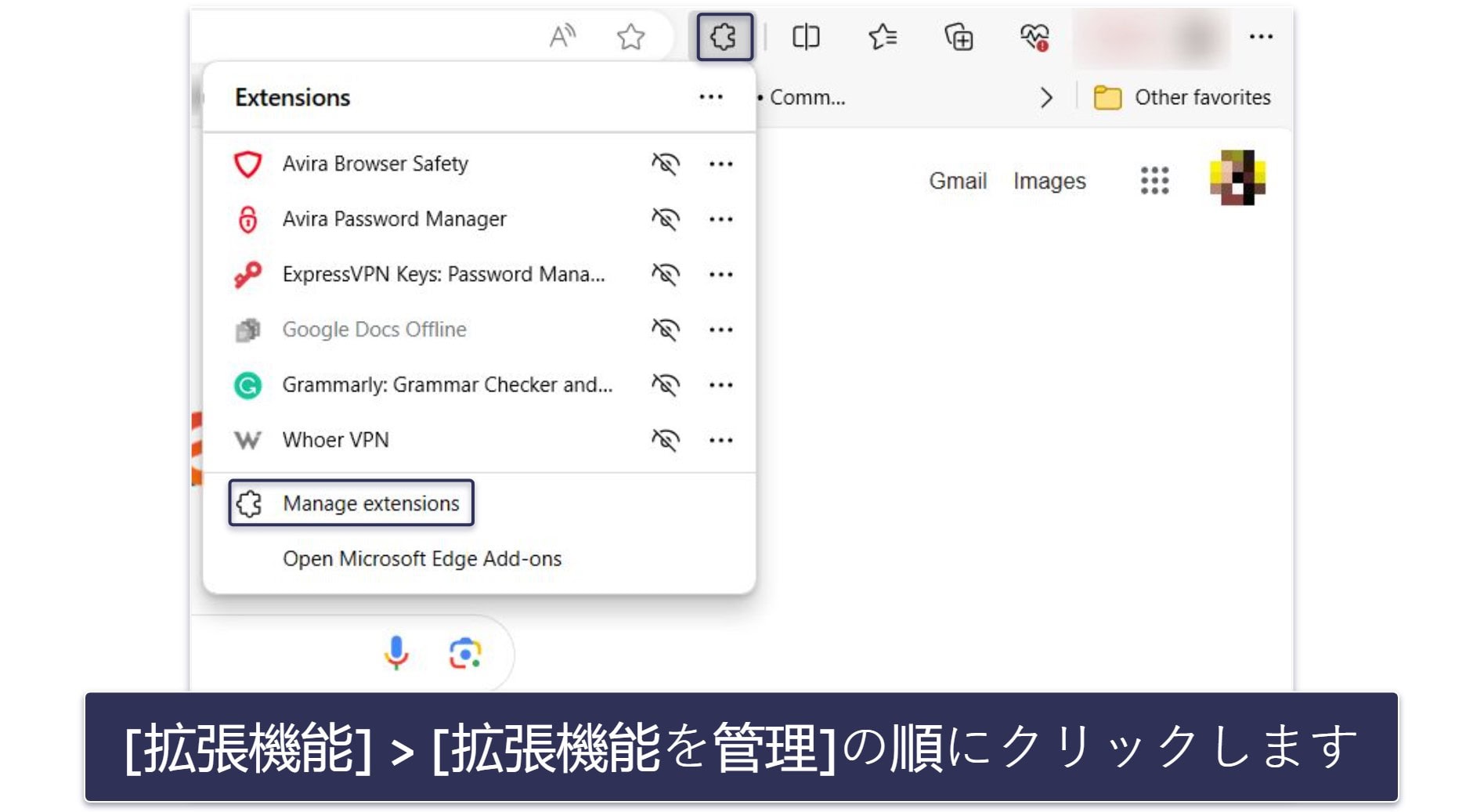The height and width of the screenshot is (812, 1484).
Task: Open Google account avatar
Action: click(1237, 178)
